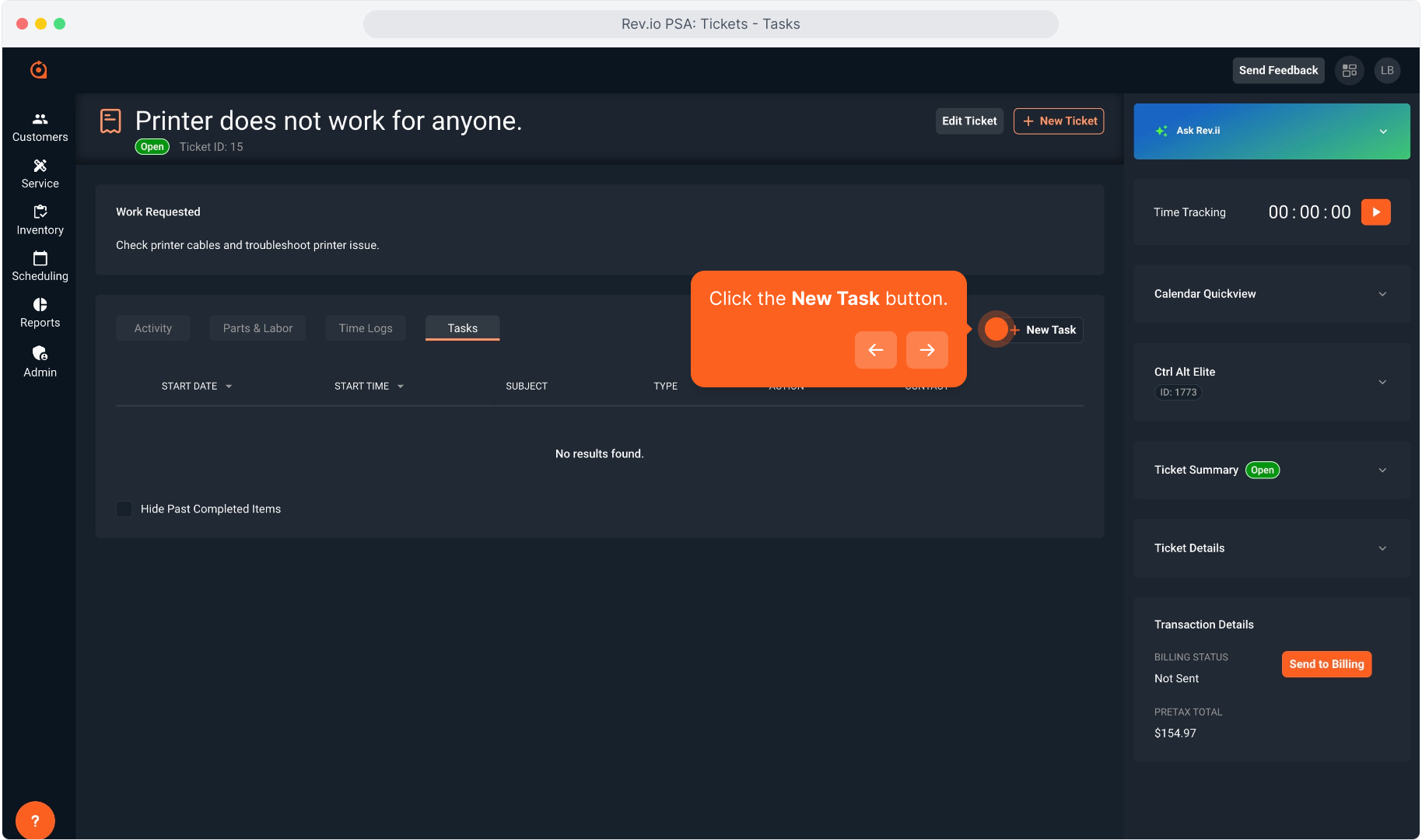1422x840 pixels.
Task: Click the Send to Billing button
Action: tap(1326, 664)
